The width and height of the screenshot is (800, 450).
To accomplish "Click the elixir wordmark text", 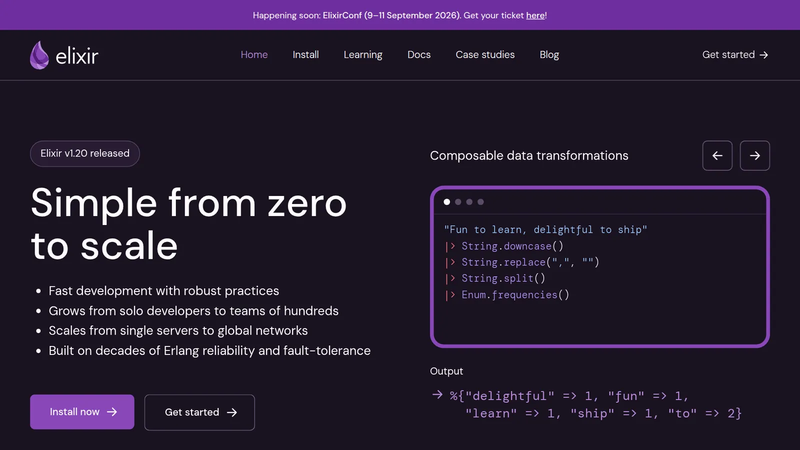I will click(77, 56).
